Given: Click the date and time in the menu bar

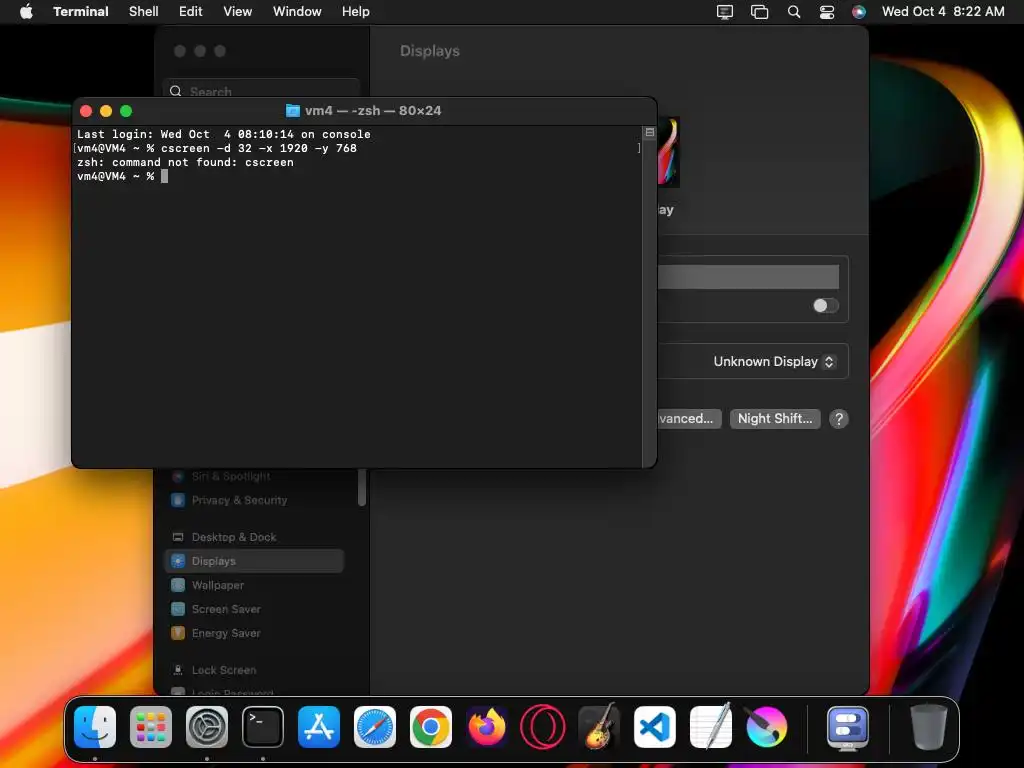Looking at the screenshot, I should [x=943, y=12].
